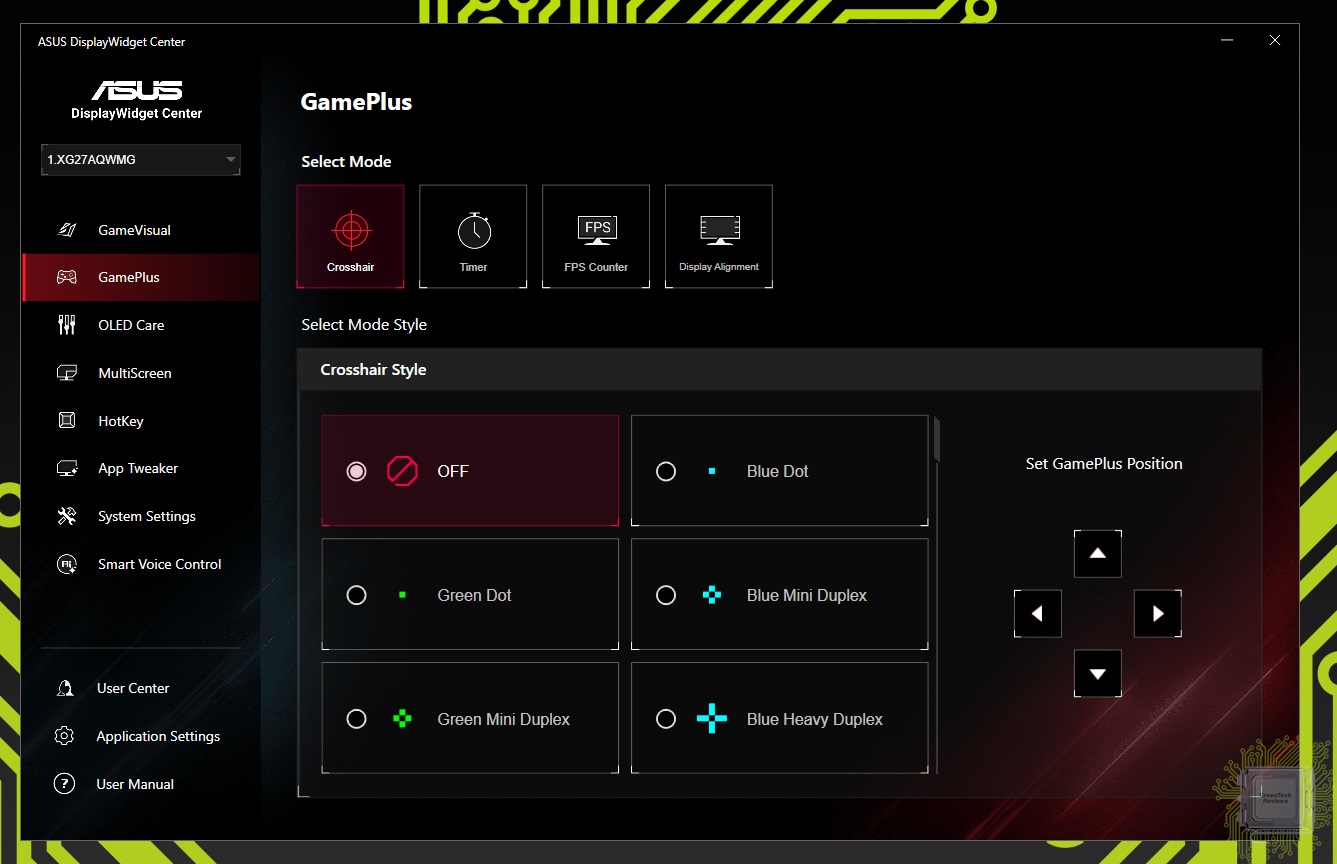
Task: Click the Smart Voice Control icon
Action: 67,564
